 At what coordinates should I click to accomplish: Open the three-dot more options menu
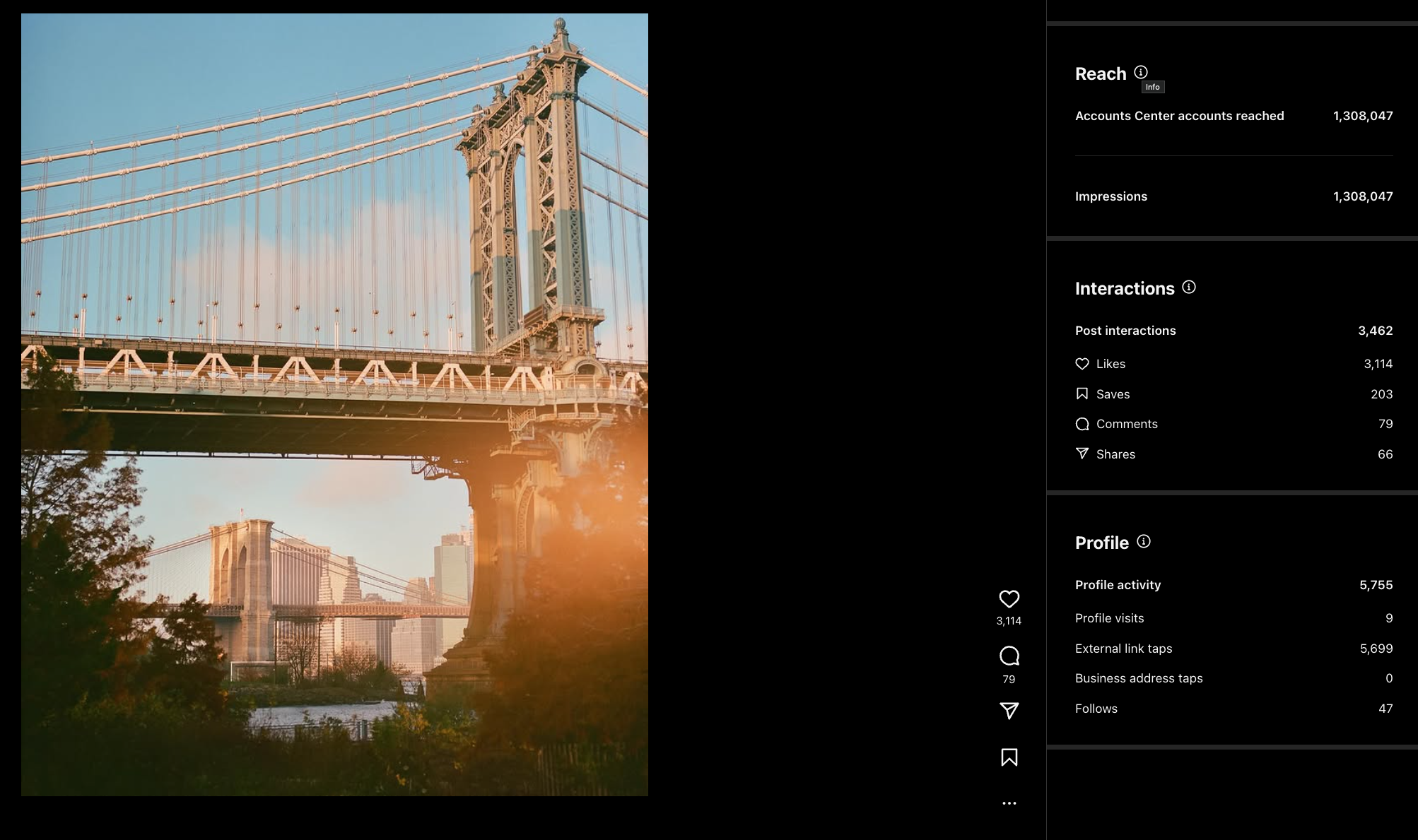pos(1009,803)
